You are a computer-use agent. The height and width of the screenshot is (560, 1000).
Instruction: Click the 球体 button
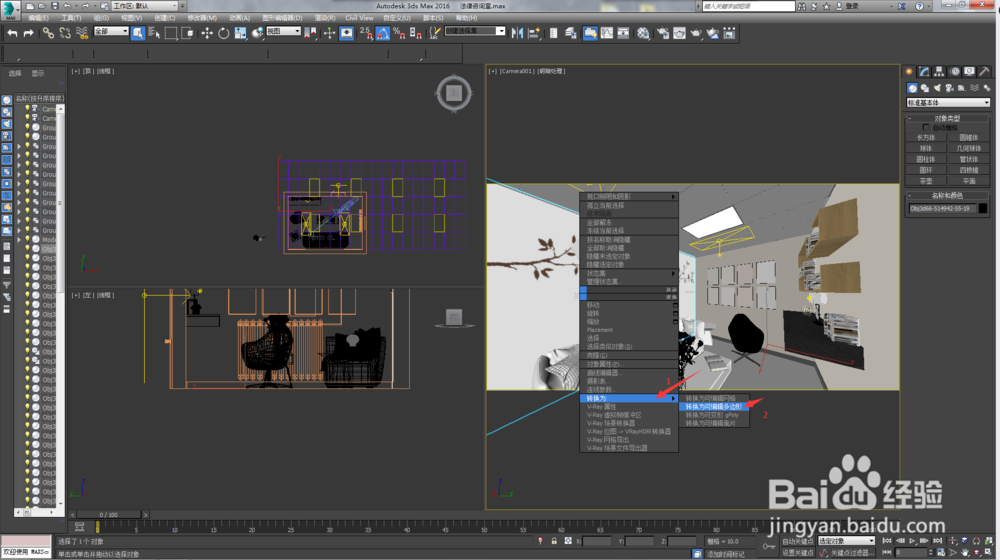click(926, 148)
